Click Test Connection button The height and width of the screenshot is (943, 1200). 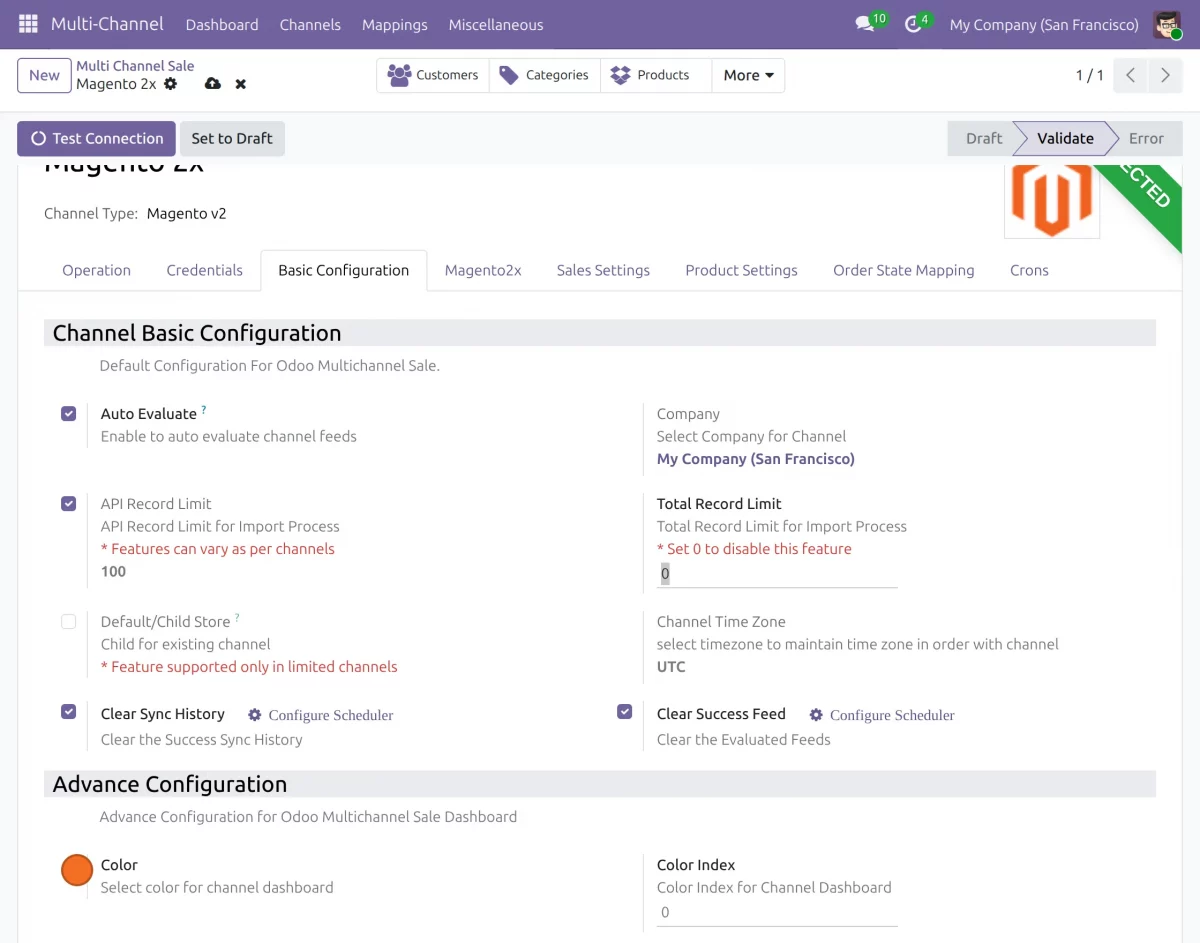[96, 138]
